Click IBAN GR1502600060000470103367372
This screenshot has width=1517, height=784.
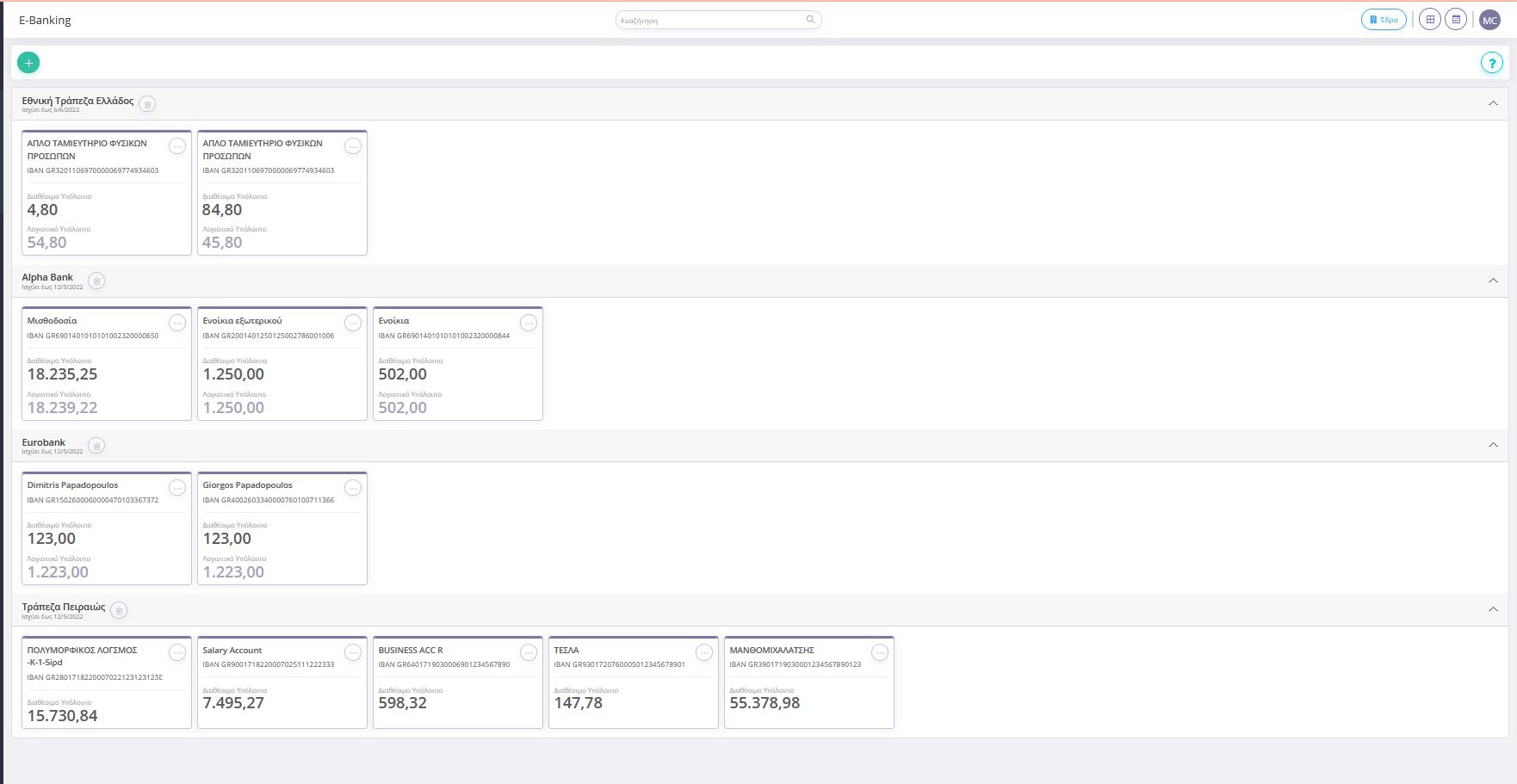93,500
